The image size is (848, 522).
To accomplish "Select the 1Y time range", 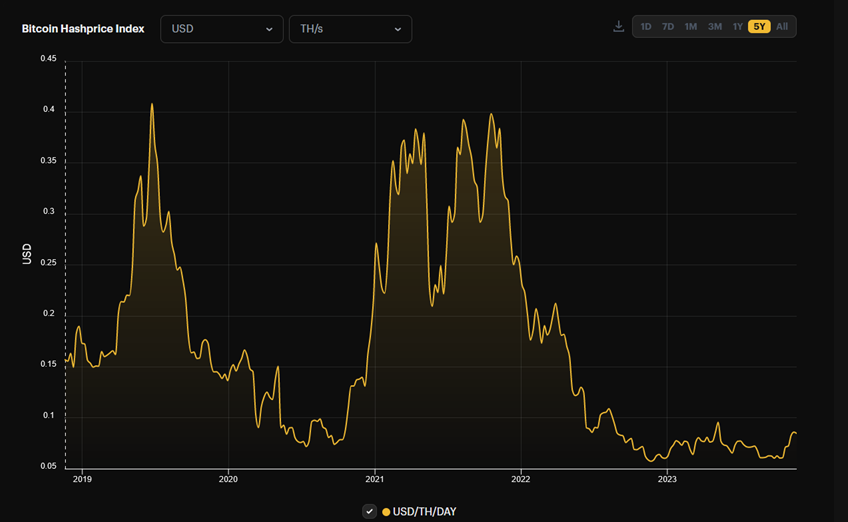I will click(x=738, y=27).
